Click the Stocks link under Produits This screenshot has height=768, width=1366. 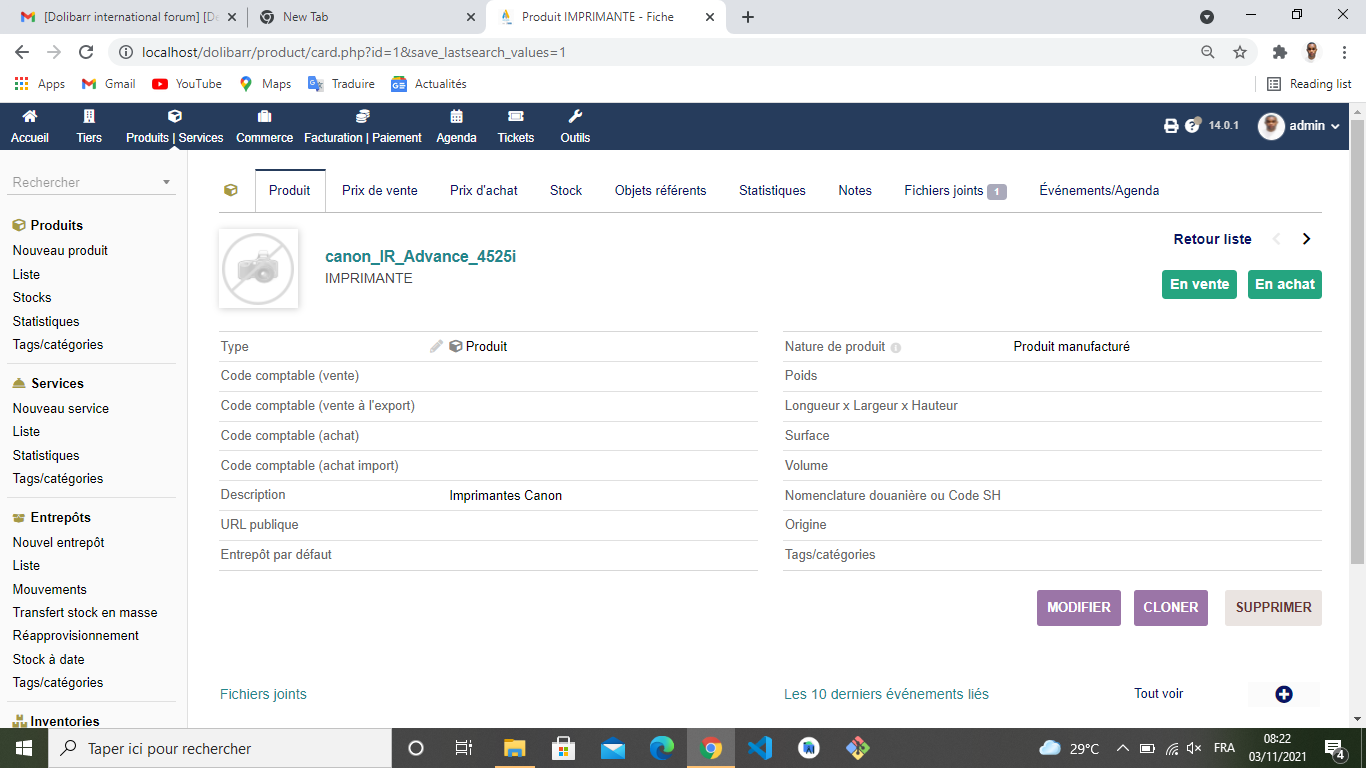click(32, 297)
